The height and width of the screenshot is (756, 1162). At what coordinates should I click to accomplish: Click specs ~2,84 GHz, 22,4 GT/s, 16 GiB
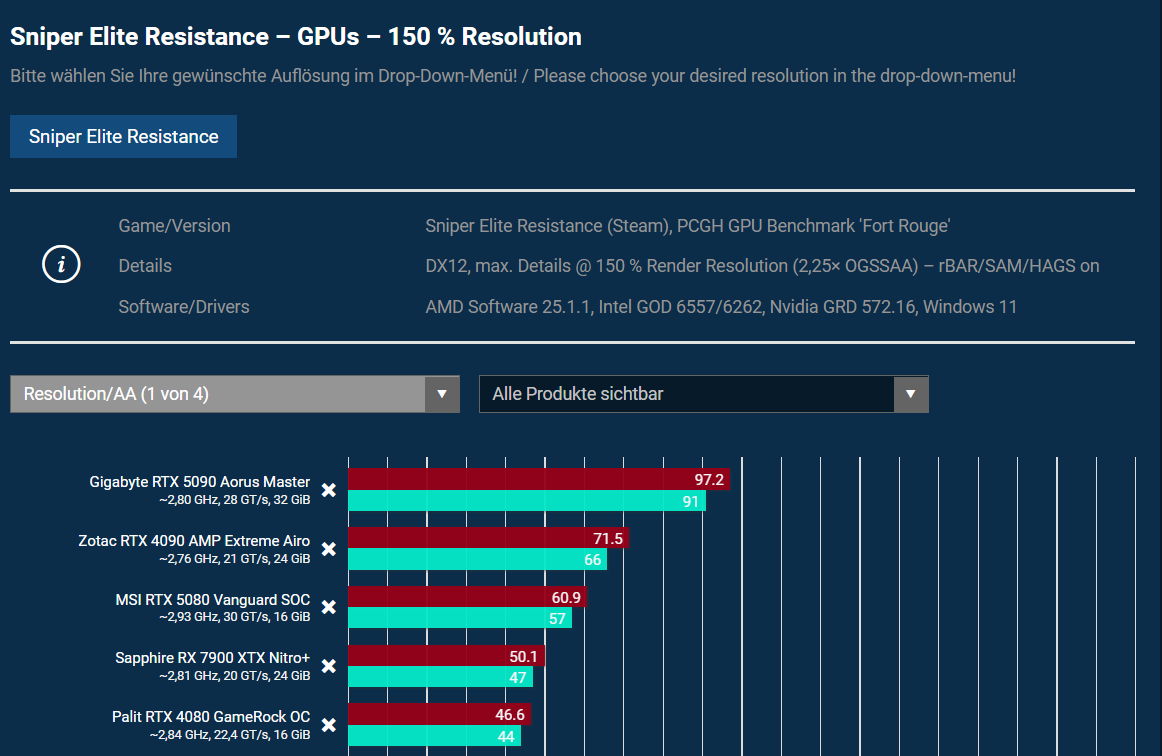(x=230, y=735)
